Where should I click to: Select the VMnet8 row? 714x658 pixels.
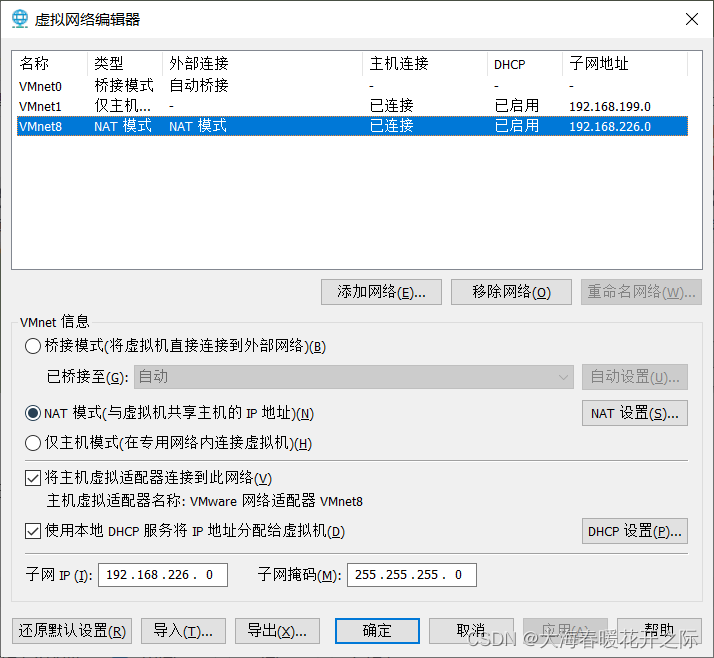tap(352, 126)
